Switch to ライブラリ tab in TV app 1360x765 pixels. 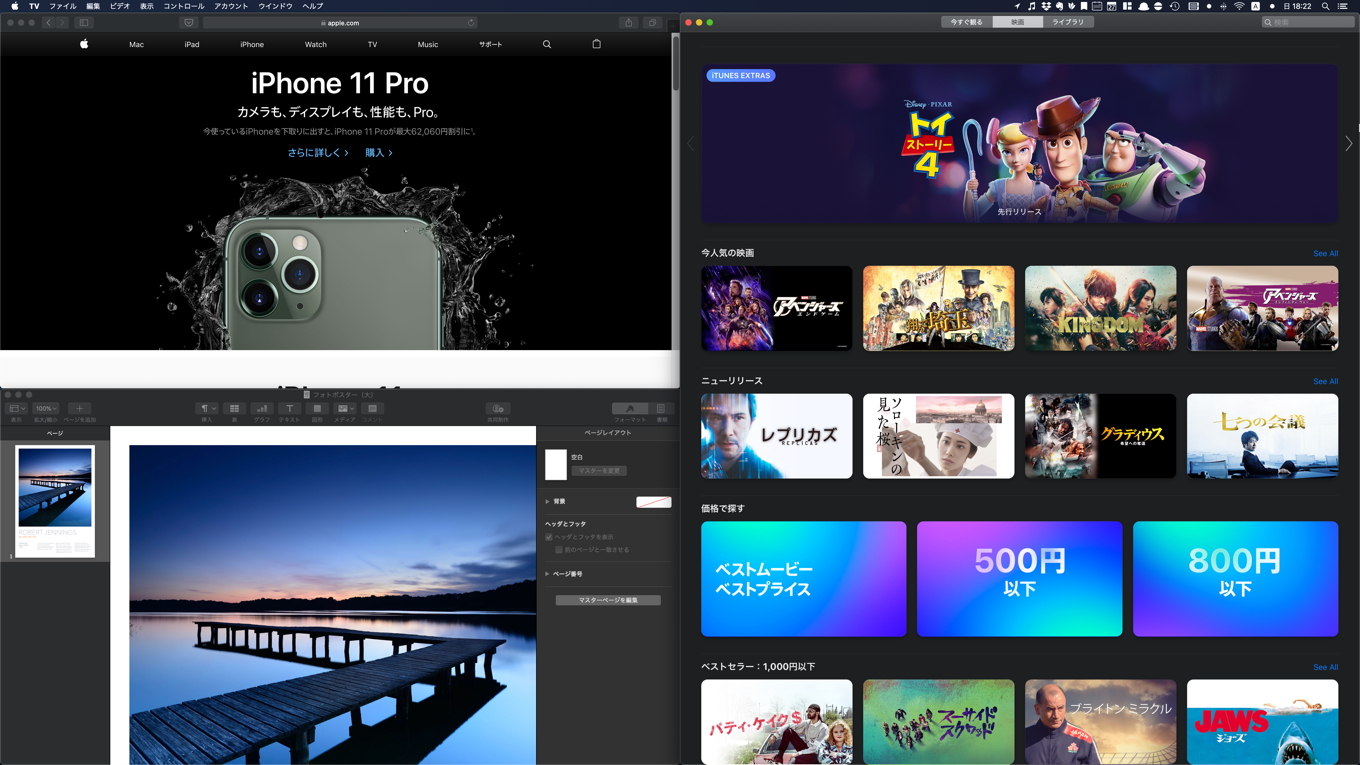(x=1067, y=22)
